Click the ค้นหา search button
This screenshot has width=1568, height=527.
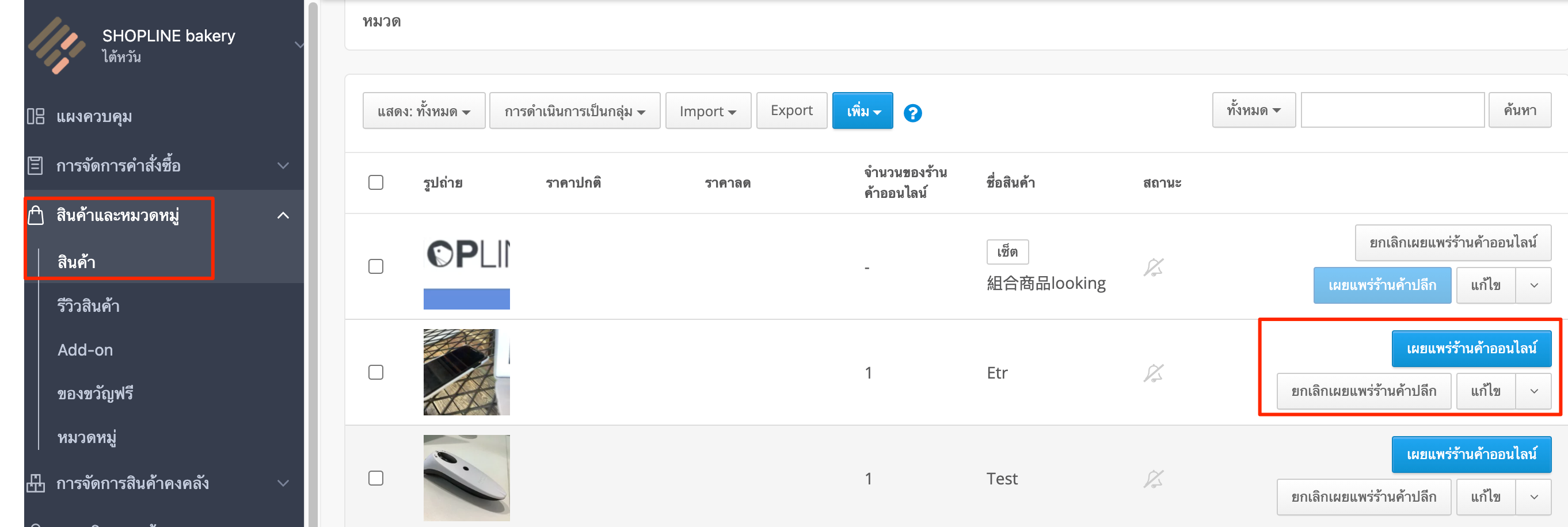tap(1519, 110)
